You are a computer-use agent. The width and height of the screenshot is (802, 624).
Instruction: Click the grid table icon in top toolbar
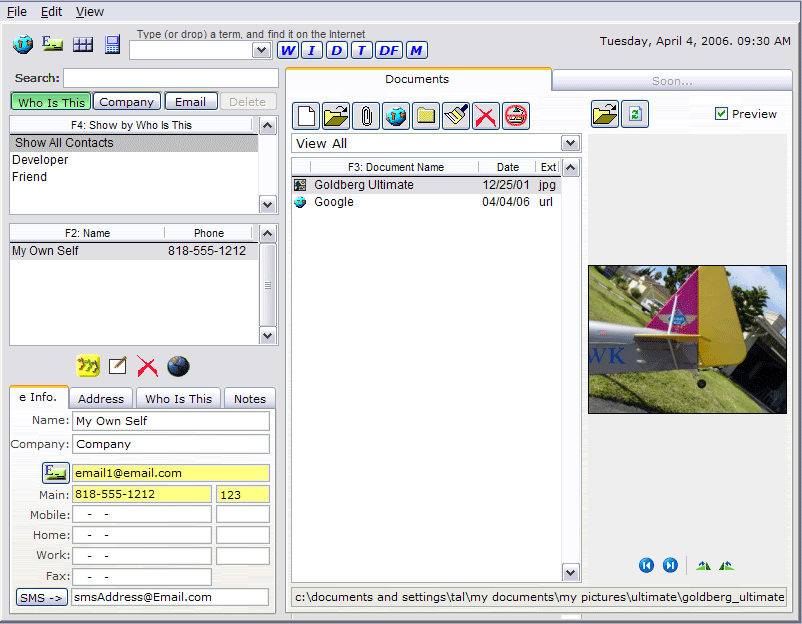point(83,44)
